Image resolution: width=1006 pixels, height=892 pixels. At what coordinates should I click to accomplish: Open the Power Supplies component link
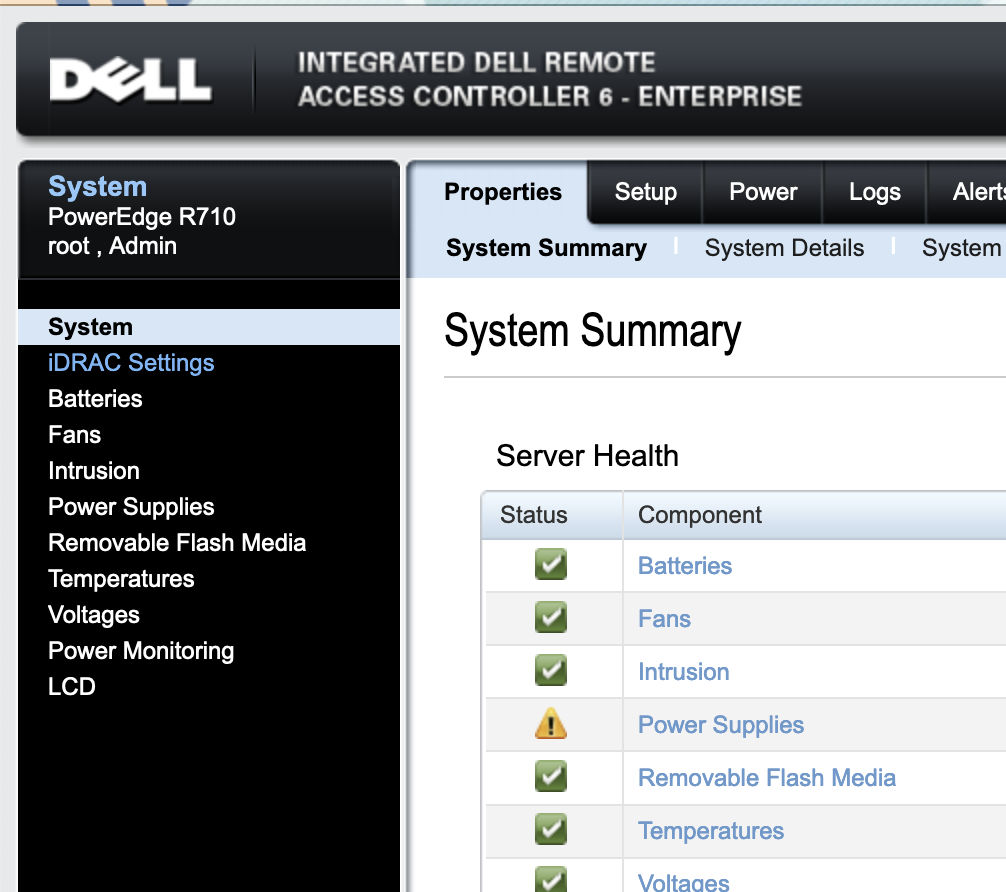click(x=720, y=724)
